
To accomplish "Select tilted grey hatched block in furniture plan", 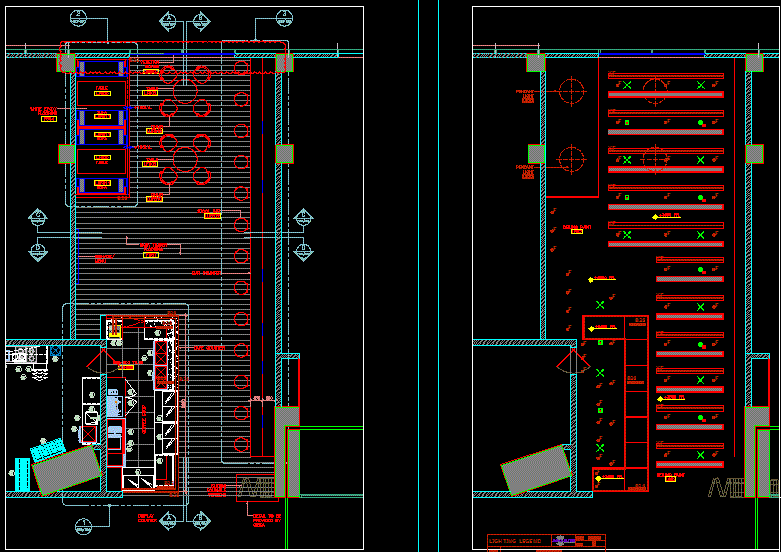I will pyautogui.click(x=67, y=469).
